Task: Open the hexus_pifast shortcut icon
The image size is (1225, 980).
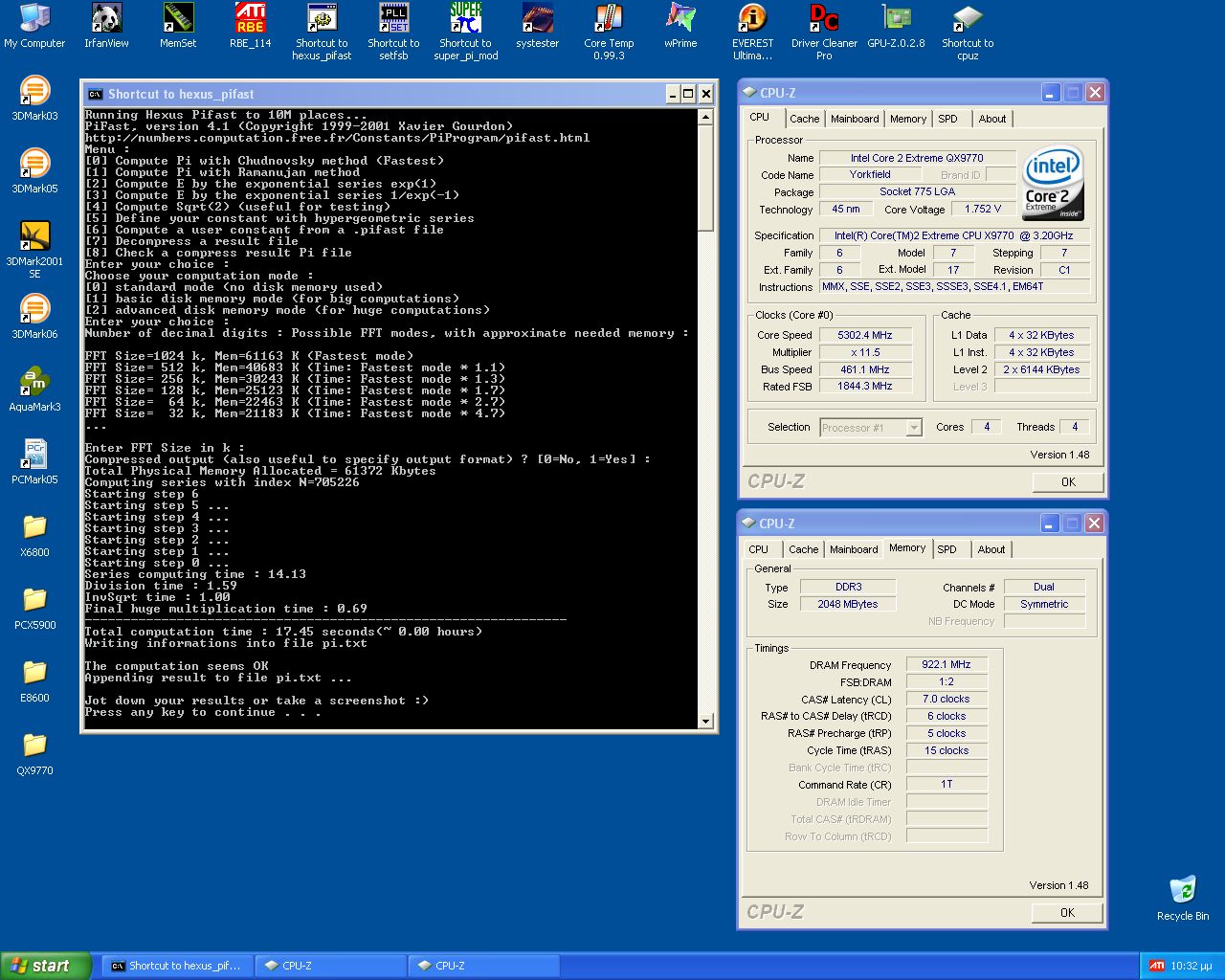Action: click(x=322, y=32)
